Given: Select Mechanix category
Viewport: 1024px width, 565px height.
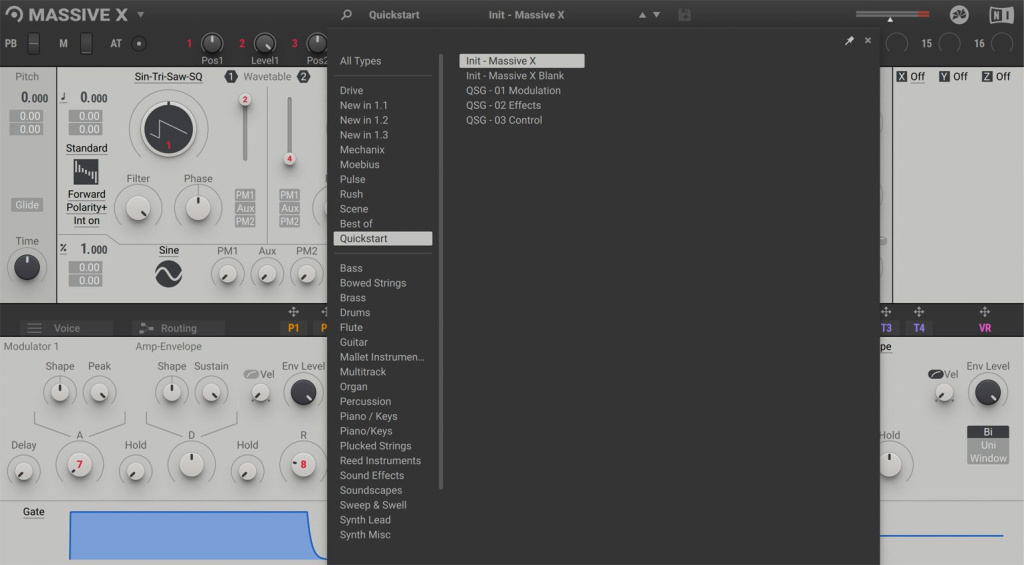Looking at the screenshot, I should [x=362, y=150].
